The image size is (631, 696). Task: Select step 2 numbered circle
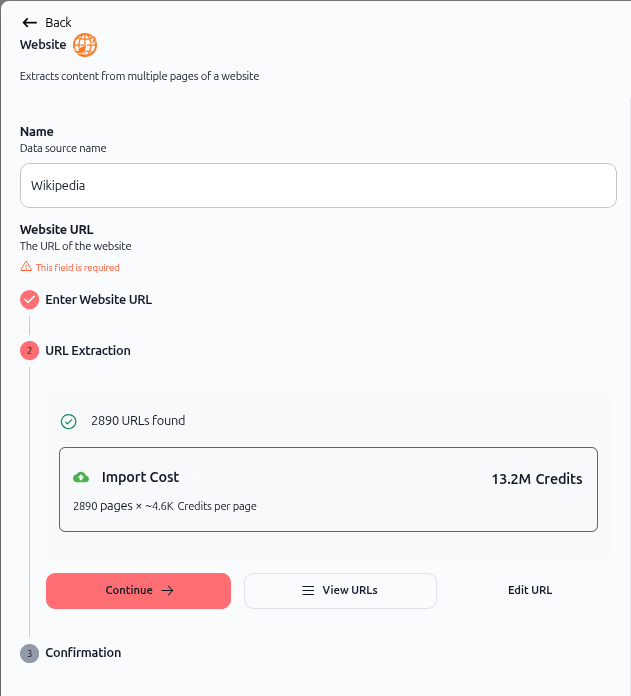(x=29, y=351)
